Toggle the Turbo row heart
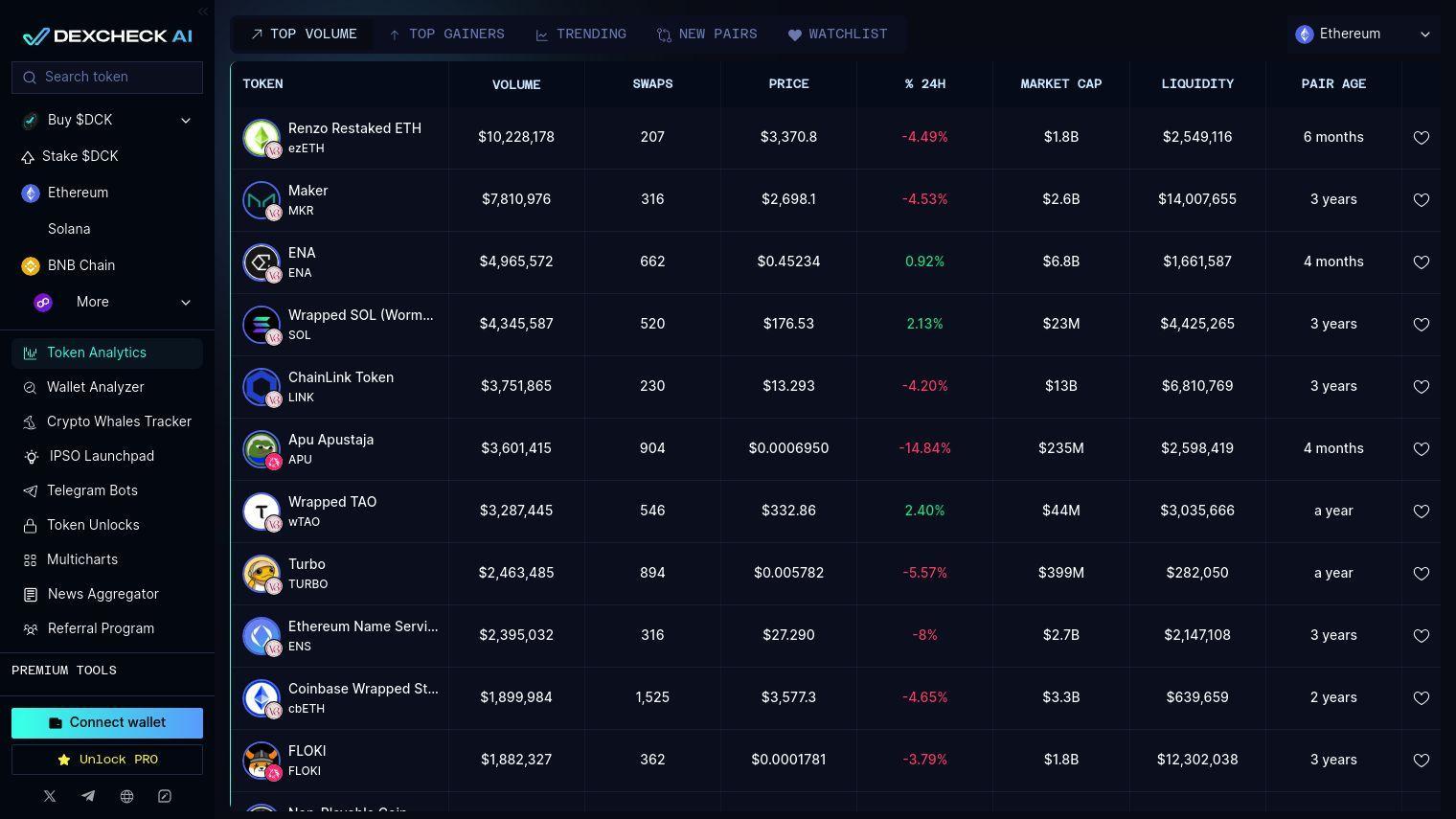1456x819 pixels. tap(1422, 574)
